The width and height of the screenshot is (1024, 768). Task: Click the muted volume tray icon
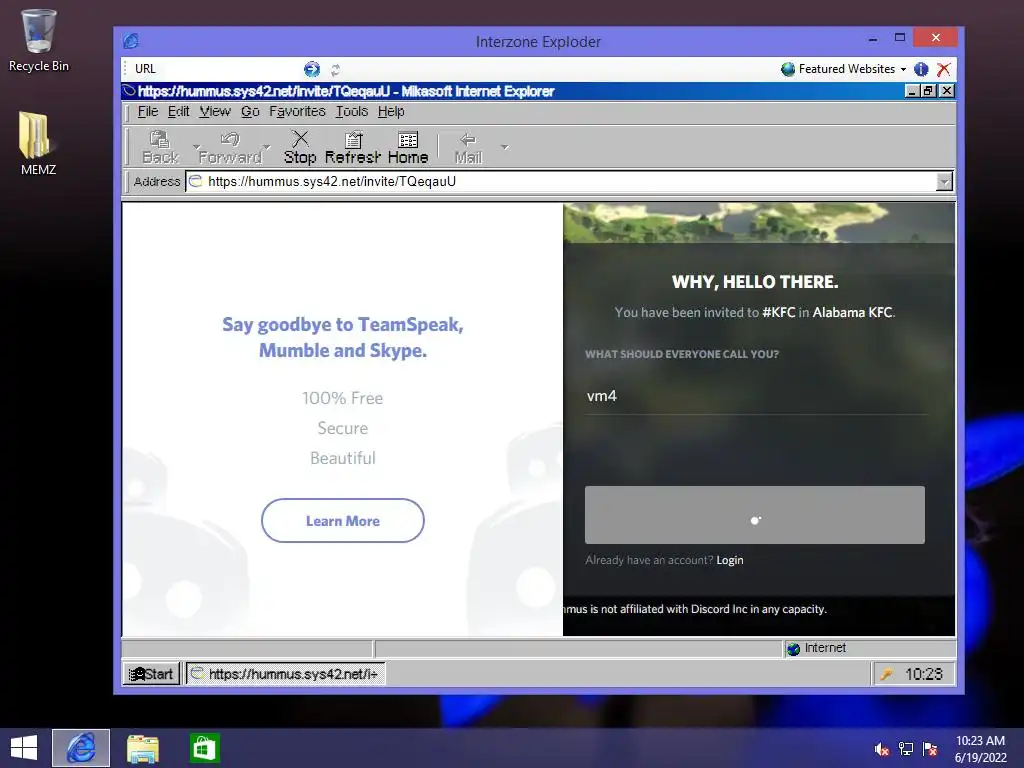(x=882, y=749)
